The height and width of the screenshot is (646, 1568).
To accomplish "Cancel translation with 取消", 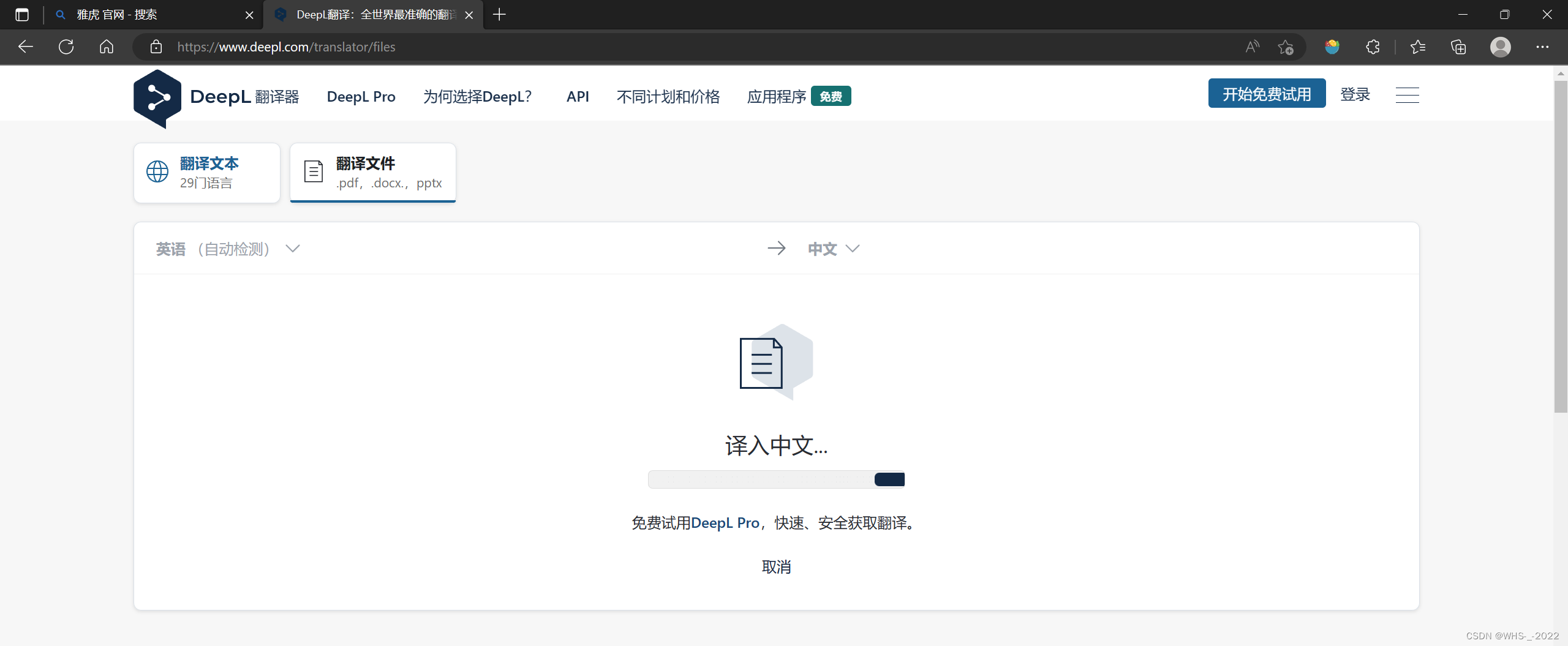I will point(777,567).
